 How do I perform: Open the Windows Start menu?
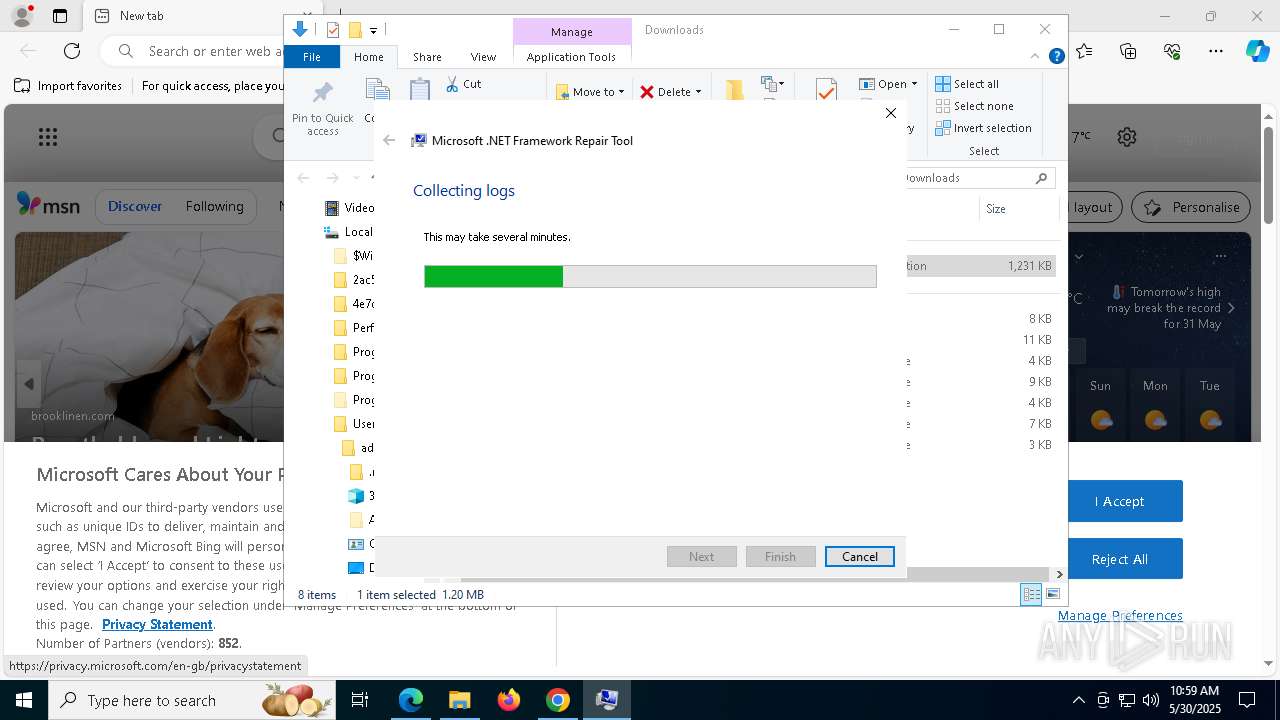tap(23, 700)
